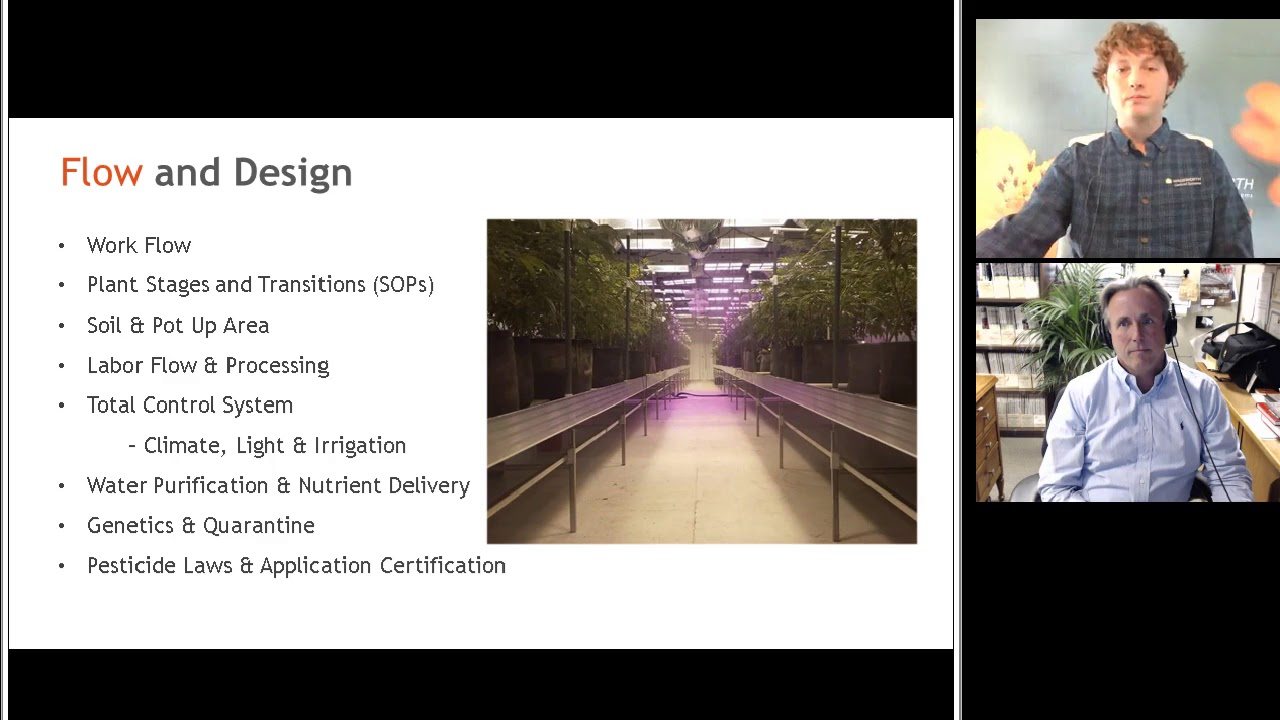Screen dimensions: 1280x720
Task: Click "Pesticide Laws & Application Certification" bullet
Action: pos(296,565)
